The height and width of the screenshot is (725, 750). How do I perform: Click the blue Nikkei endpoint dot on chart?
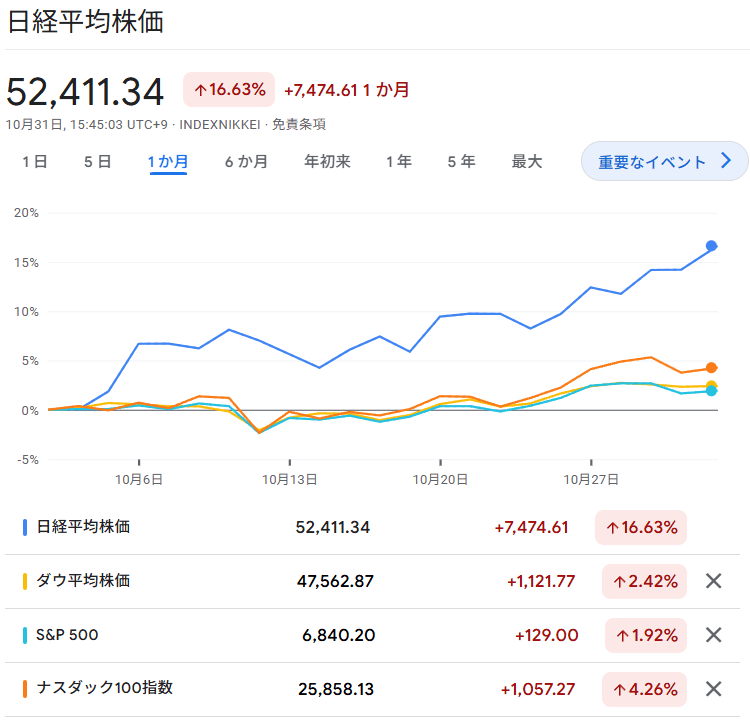click(x=711, y=246)
